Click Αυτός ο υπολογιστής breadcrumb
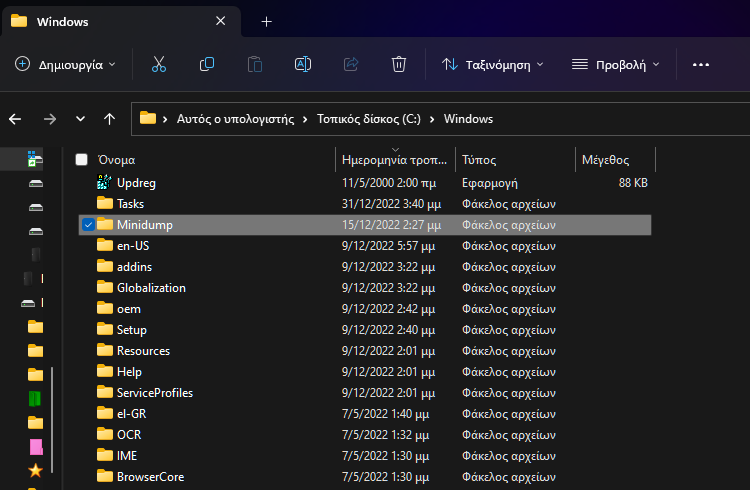This screenshot has width=750, height=490. 235,119
